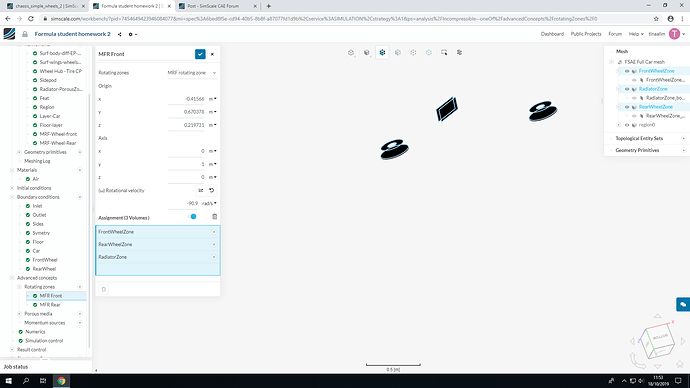Image resolution: width=690 pixels, height=388 pixels.
Task: Reset the rotational velocity value
Action: click(212, 190)
